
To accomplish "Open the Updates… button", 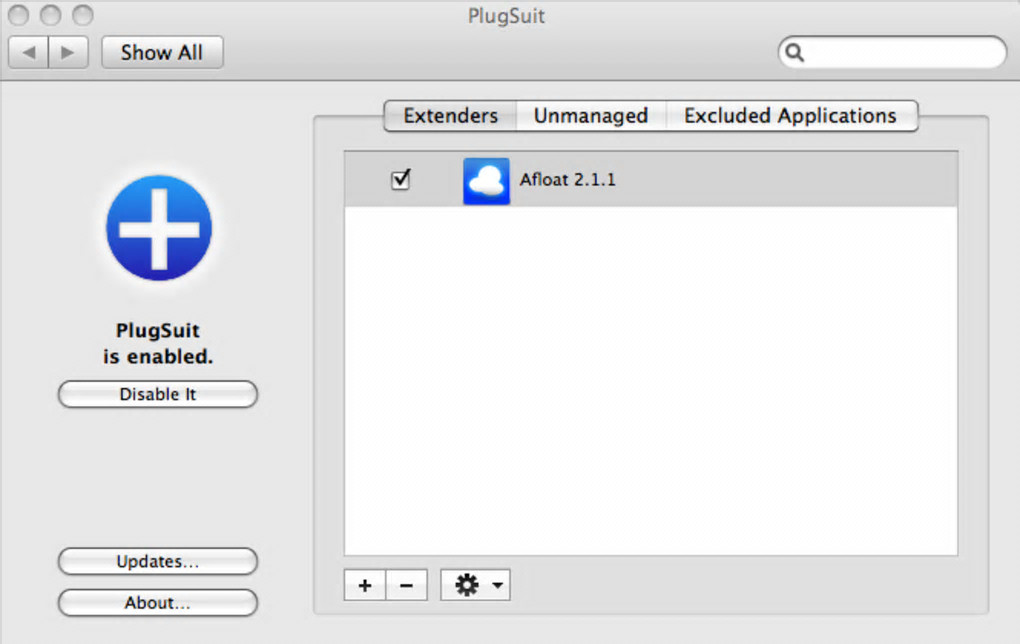I will point(158,561).
